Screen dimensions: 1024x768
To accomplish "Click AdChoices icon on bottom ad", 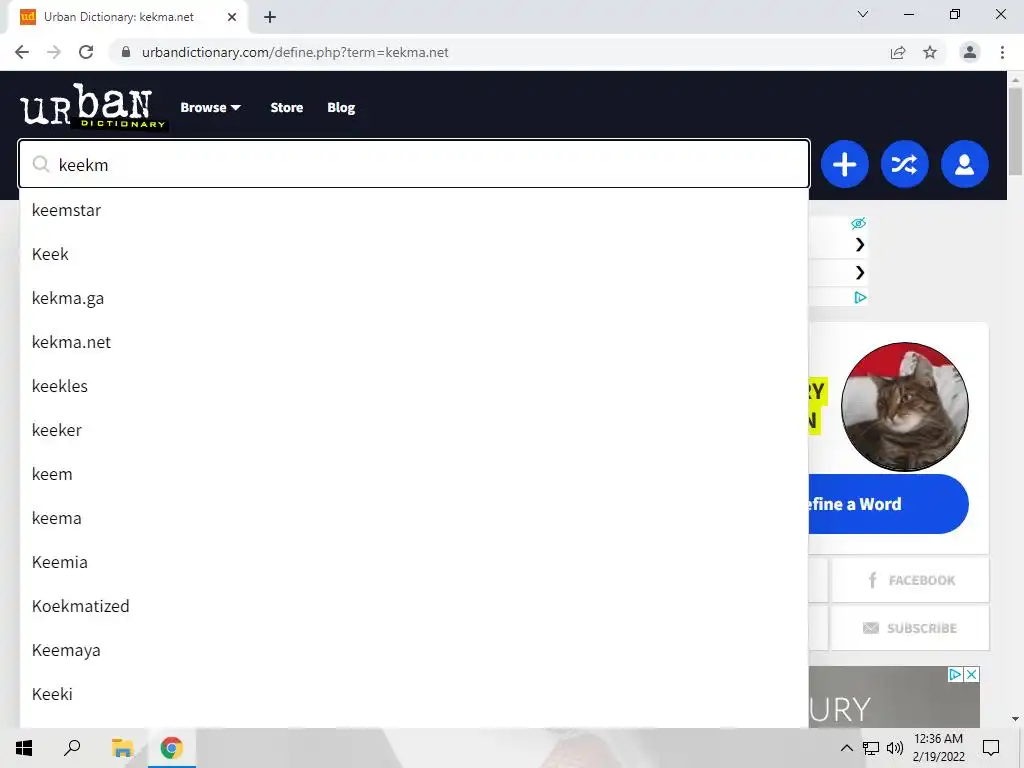I will point(955,674).
